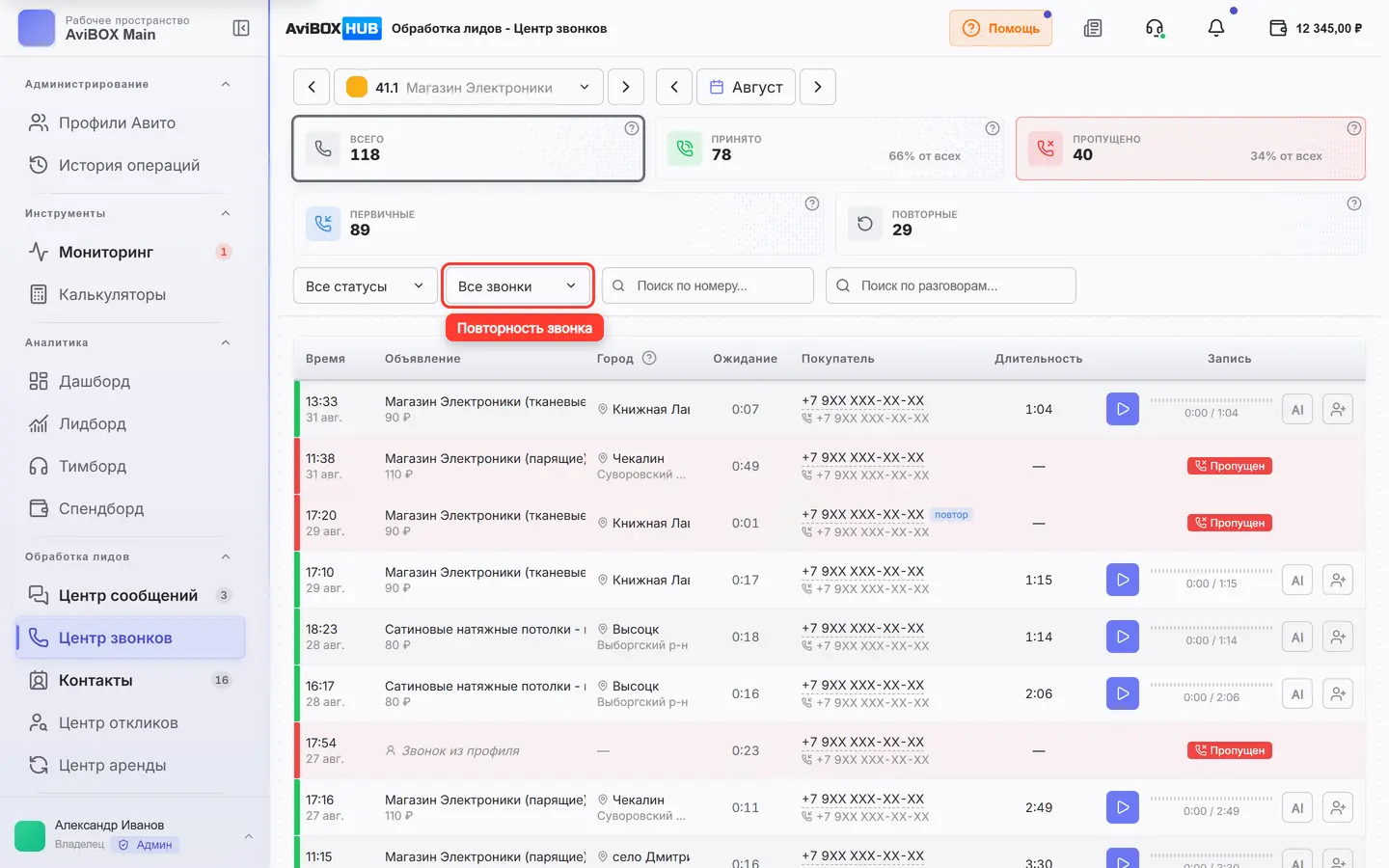Open the Август month picker
Viewport: 1389px width, 868px height.
point(747,87)
